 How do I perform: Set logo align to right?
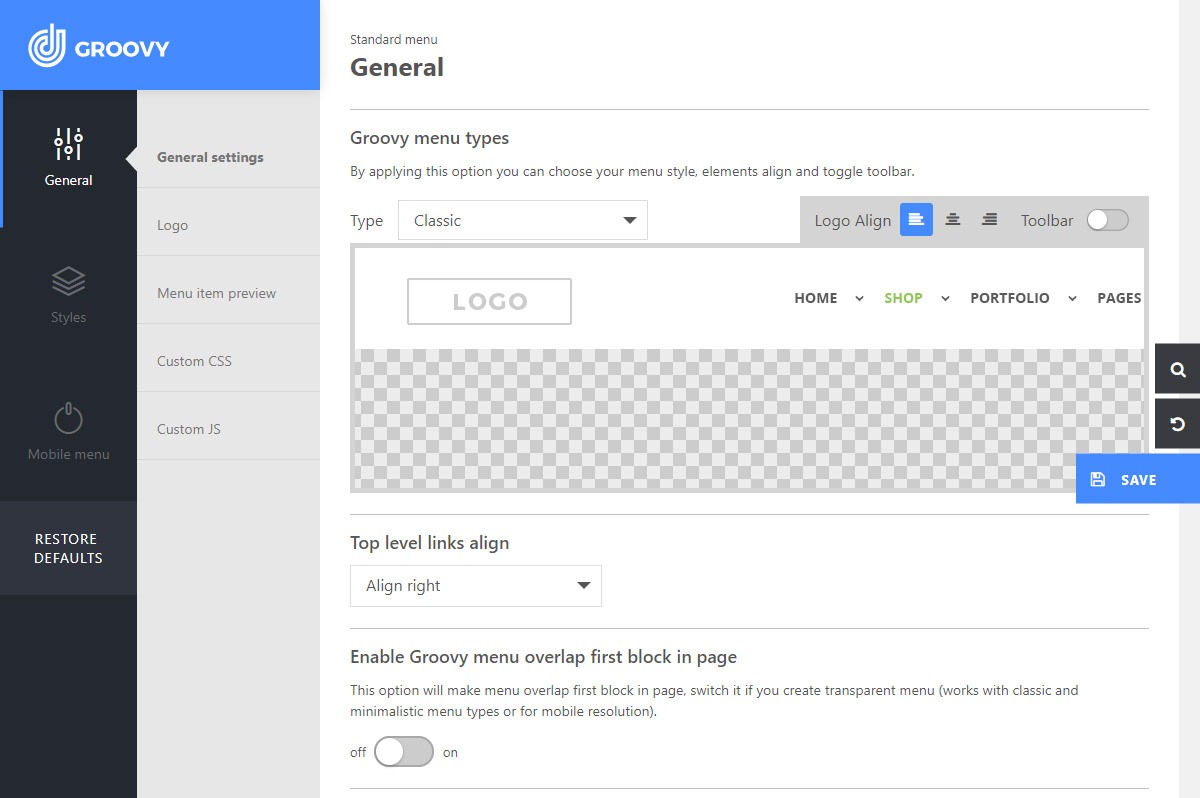[x=989, y=220]
